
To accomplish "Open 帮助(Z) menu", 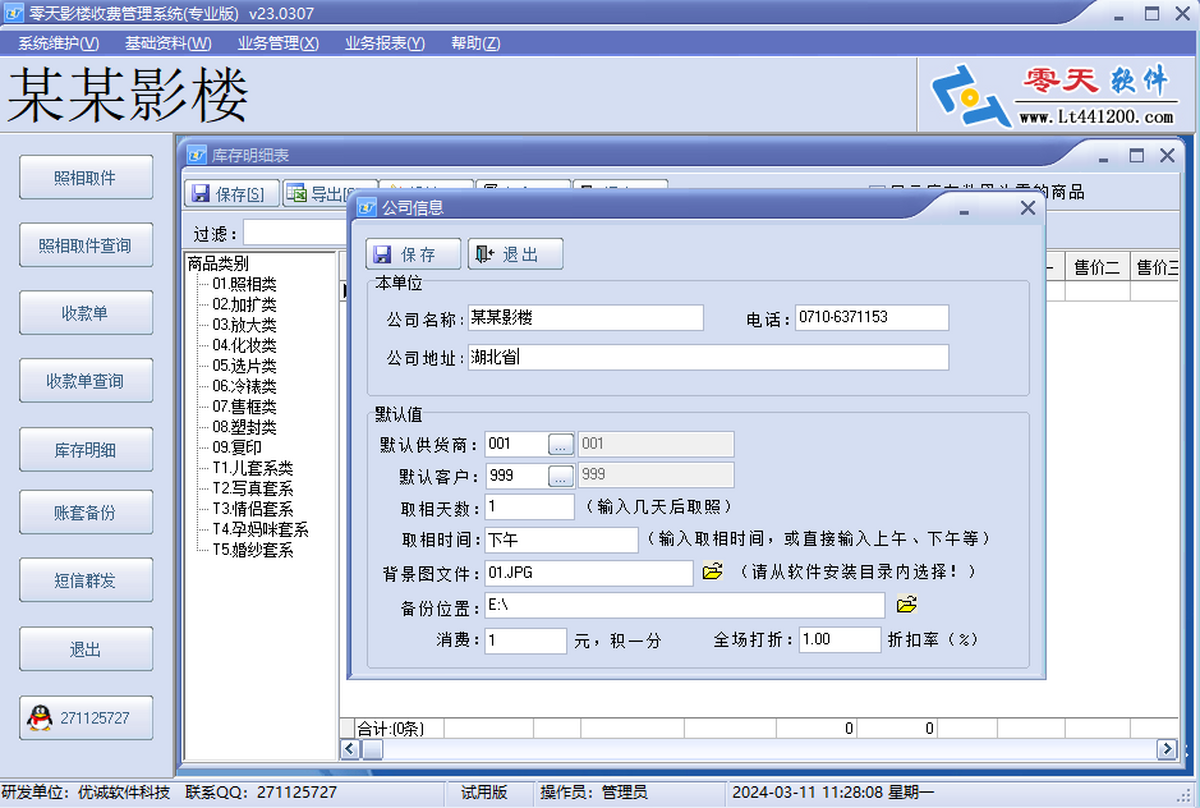I will tap(475, 43).
